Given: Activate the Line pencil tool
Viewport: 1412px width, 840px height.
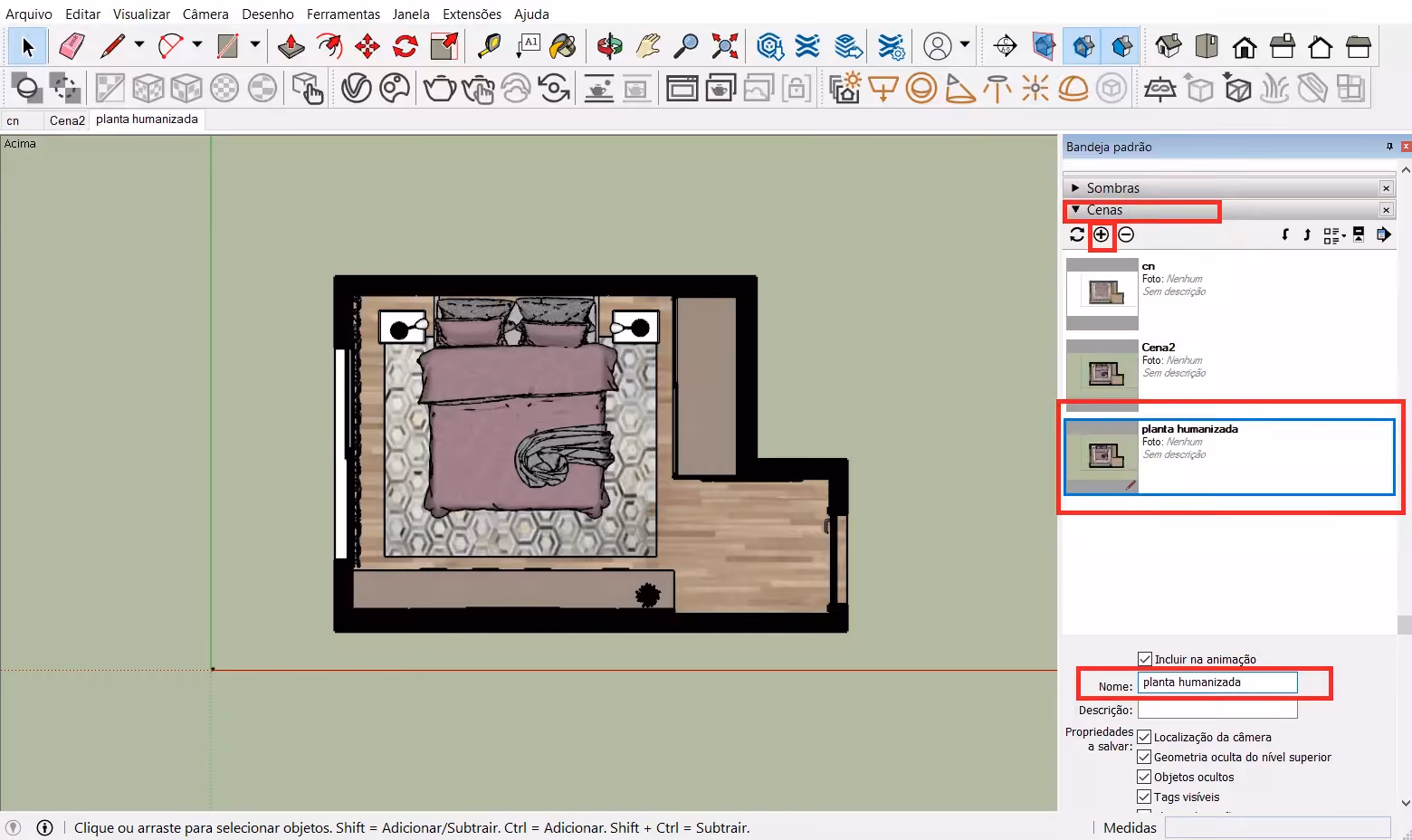Looking at the screenshot, I should click(x=112, y=46).
